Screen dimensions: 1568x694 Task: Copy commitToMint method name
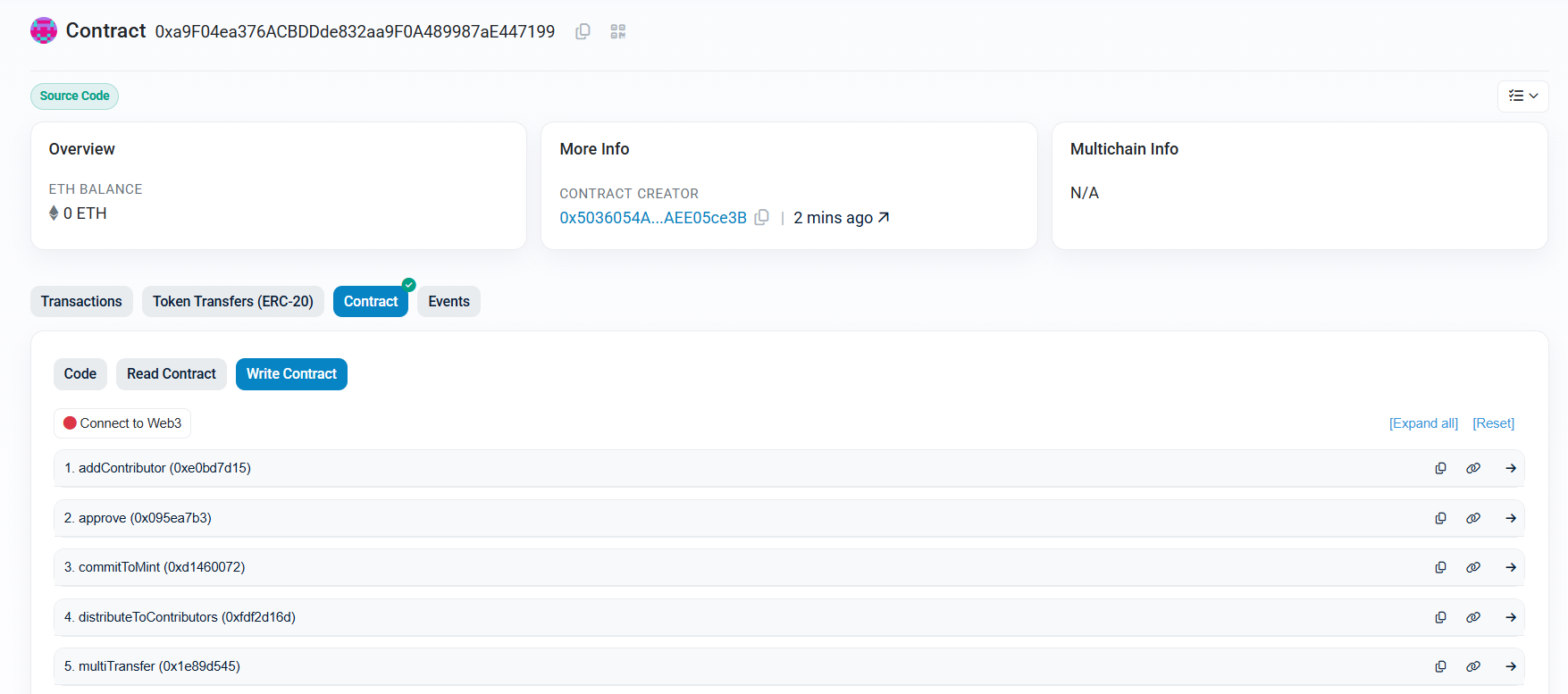(x=1440, y=567)
